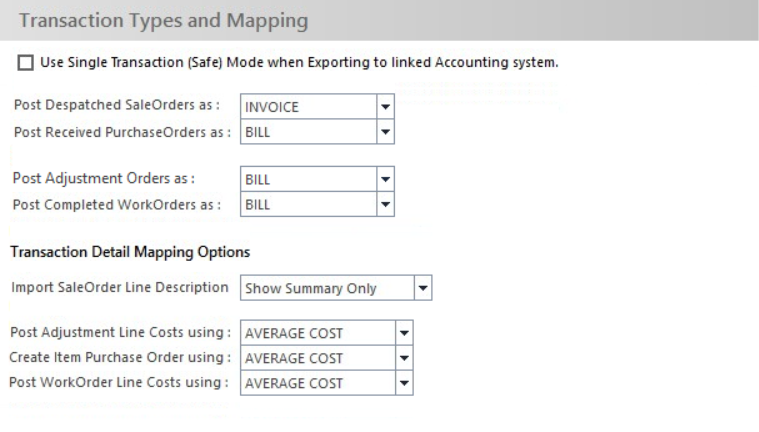Screen dimensions: 759x432
Task: Expand arrow for Post WorkOrder Line Costs
Action: [x=404, y=383]
